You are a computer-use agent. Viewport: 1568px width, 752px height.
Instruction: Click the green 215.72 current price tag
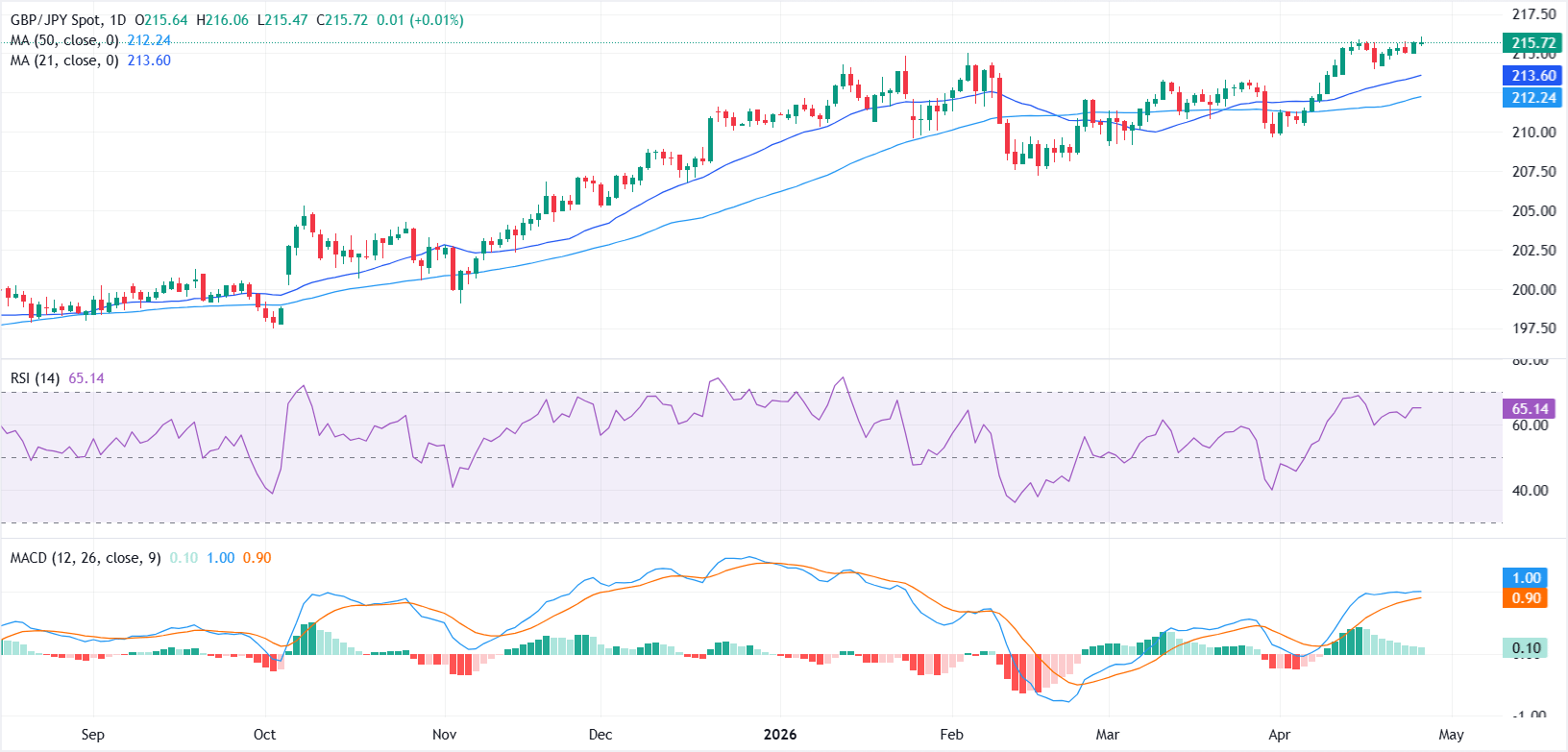point(1532,43)
